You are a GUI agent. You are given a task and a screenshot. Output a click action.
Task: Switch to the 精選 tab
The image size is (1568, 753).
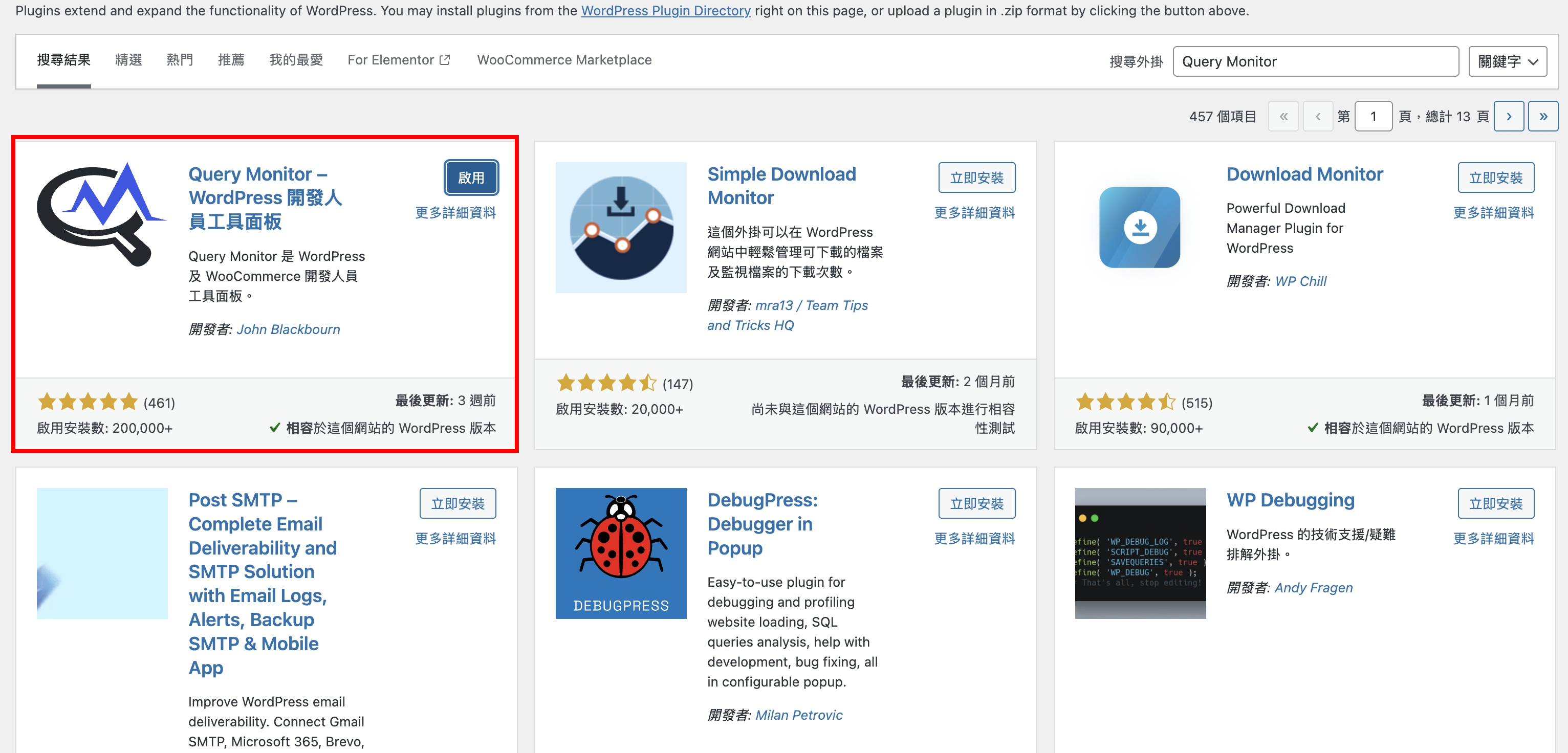pos(128,60)
